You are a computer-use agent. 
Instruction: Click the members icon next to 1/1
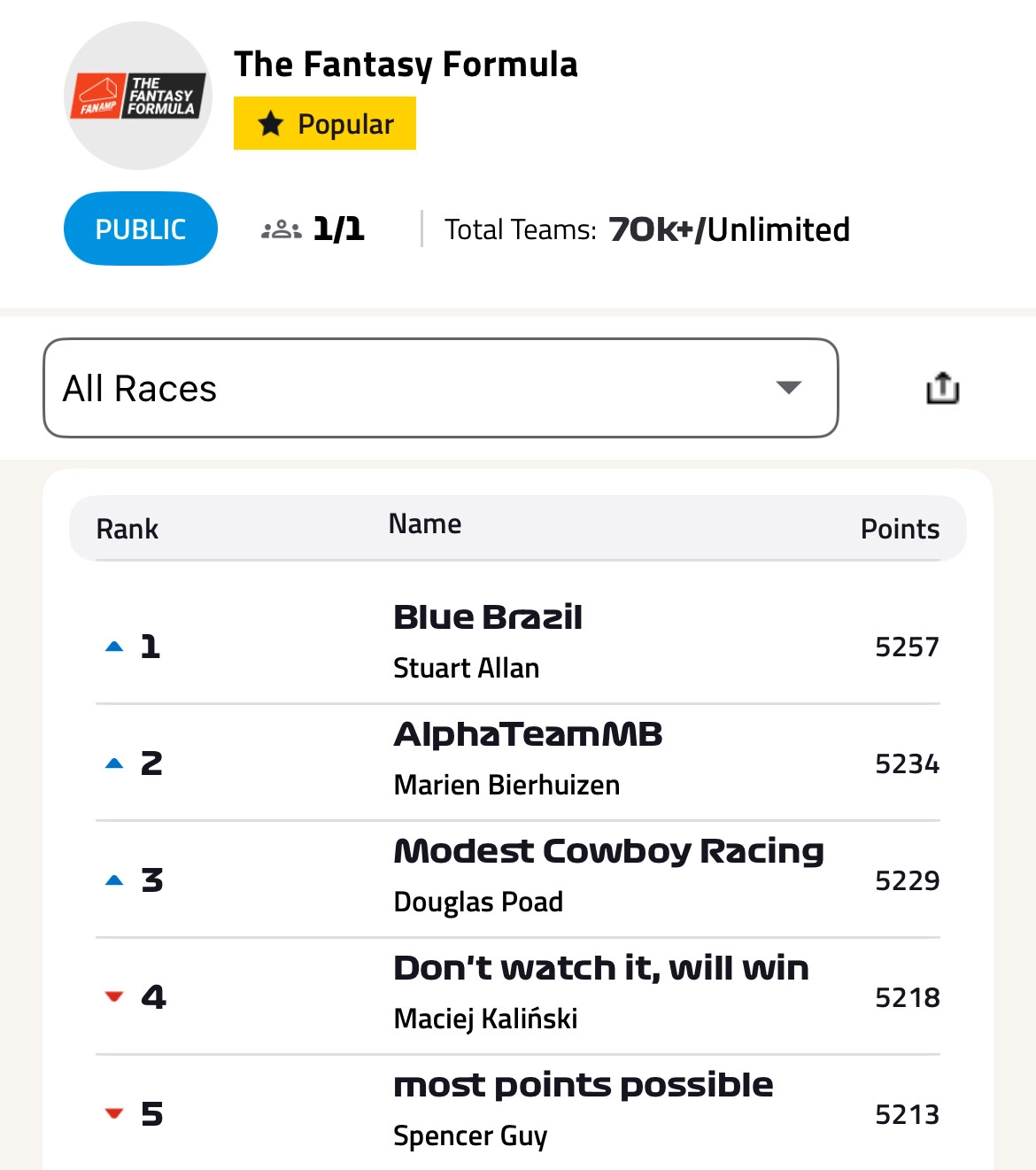(281, 229)
